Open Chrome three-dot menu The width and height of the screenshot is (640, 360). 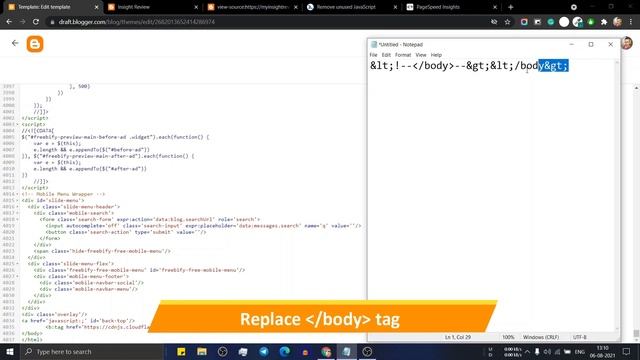(x=631, y=22)
